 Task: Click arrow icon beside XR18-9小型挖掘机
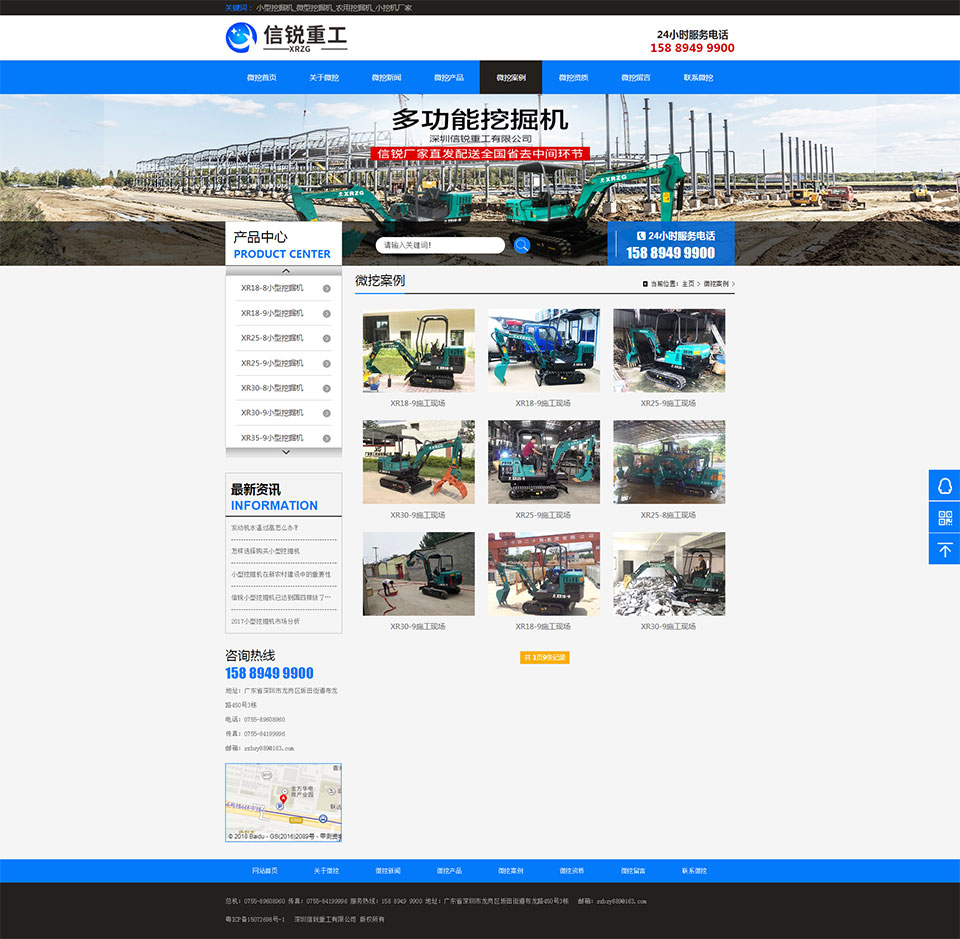pos(326,313)
